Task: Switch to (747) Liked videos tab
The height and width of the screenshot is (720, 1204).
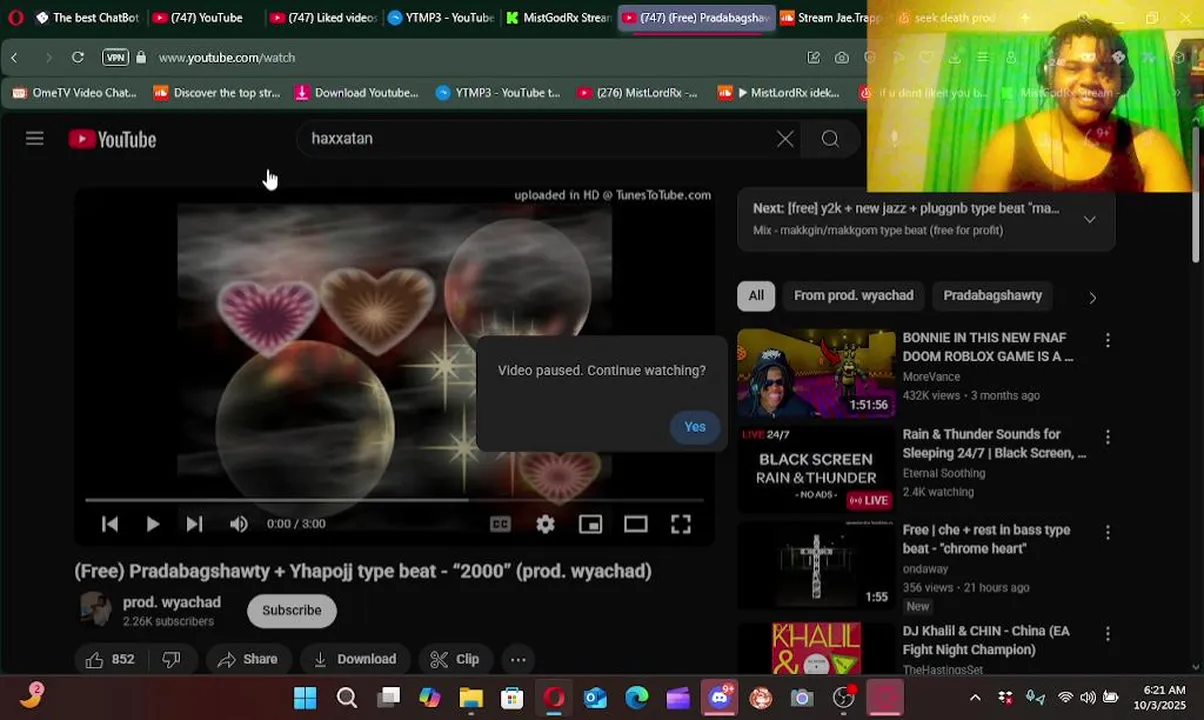Action: coord(323,18)
